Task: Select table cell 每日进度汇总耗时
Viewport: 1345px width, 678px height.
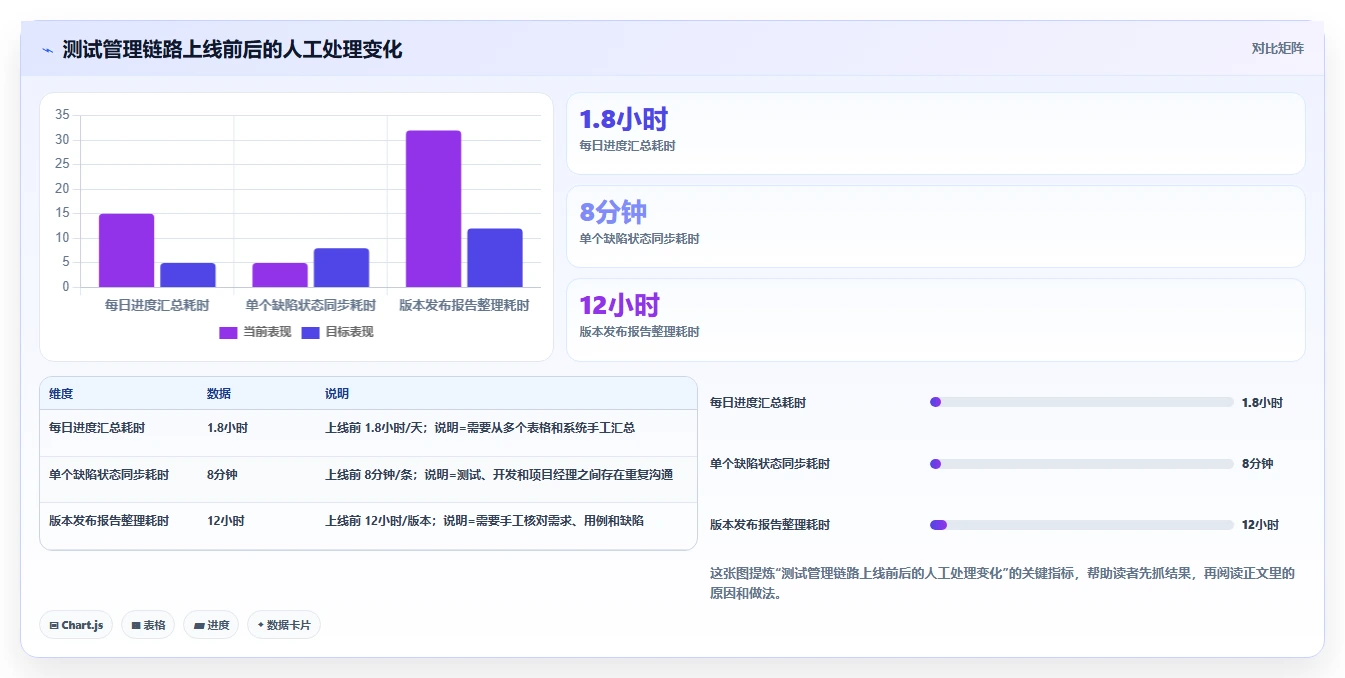Action: tap(97, 428)
